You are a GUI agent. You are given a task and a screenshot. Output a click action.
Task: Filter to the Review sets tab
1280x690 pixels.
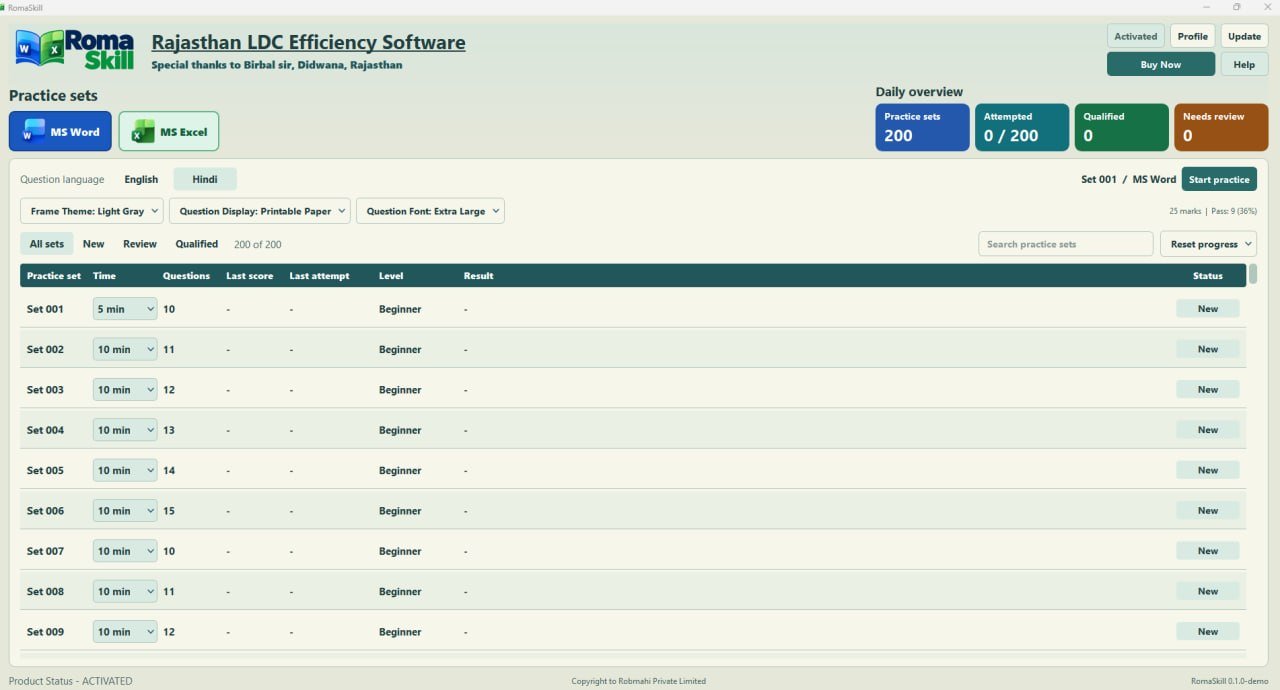[x=140, y=244]
